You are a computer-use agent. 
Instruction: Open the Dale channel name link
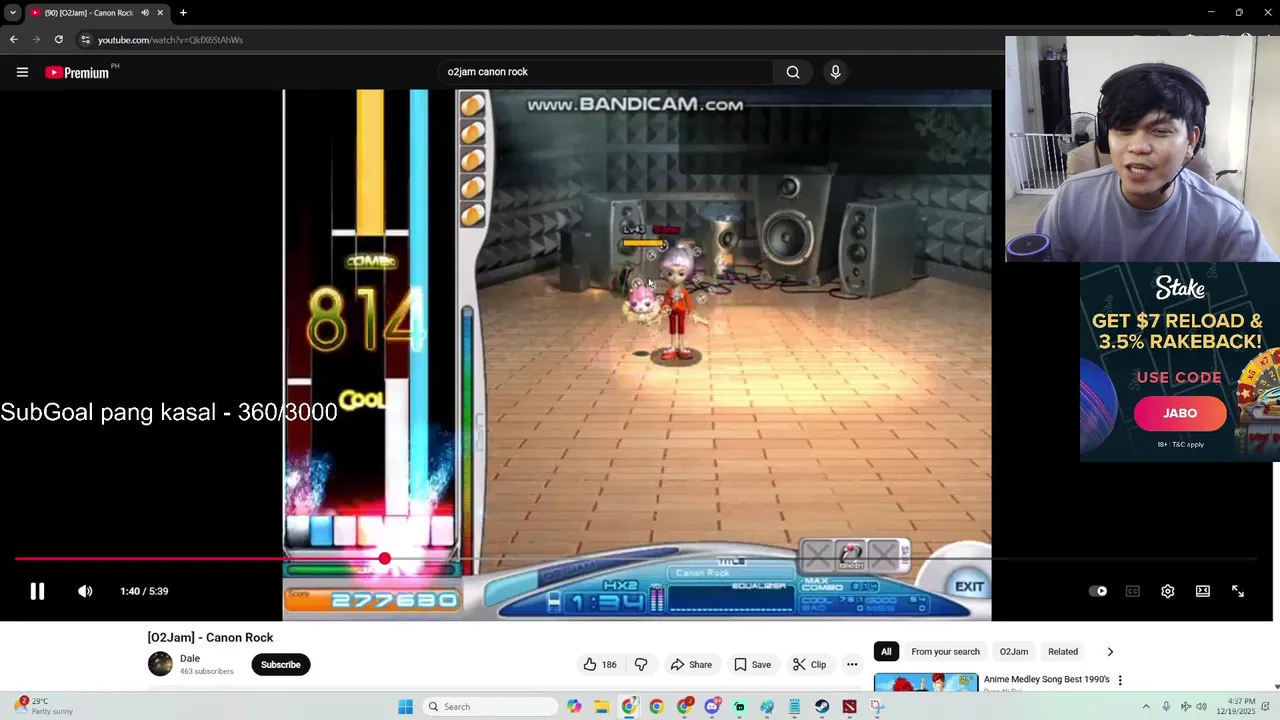point(190,659)
